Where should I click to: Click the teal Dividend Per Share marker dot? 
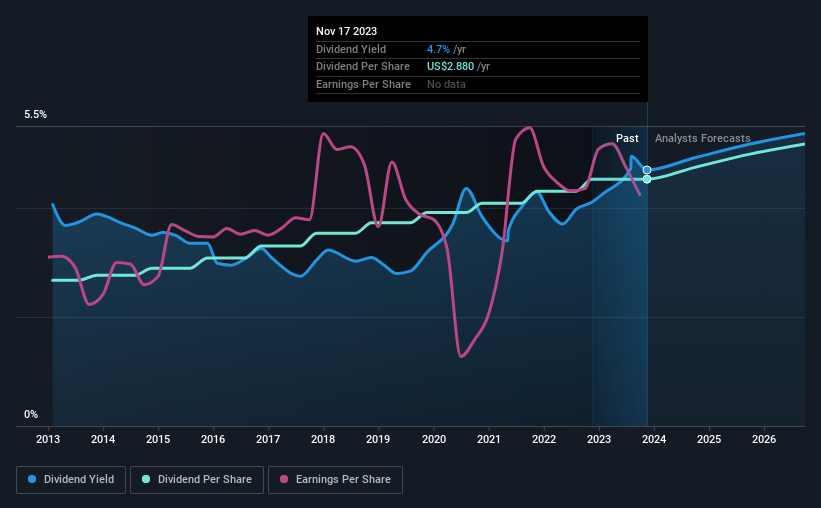click(x=647, y=179)
